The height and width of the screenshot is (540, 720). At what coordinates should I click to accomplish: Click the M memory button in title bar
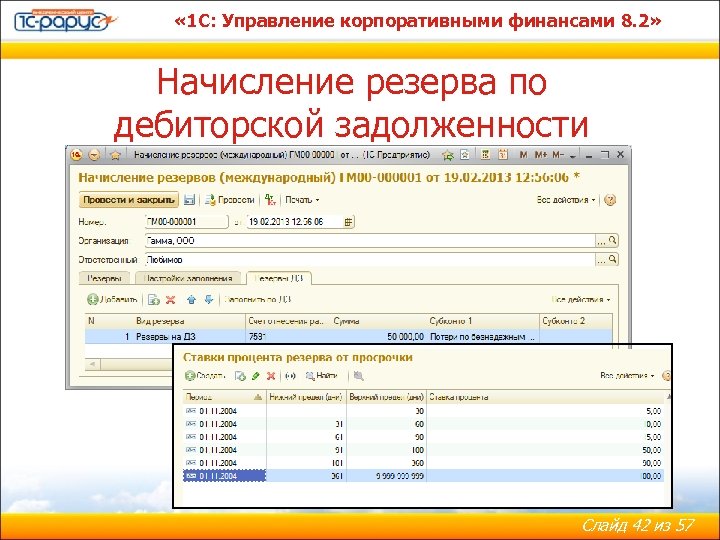pos(523,155)
